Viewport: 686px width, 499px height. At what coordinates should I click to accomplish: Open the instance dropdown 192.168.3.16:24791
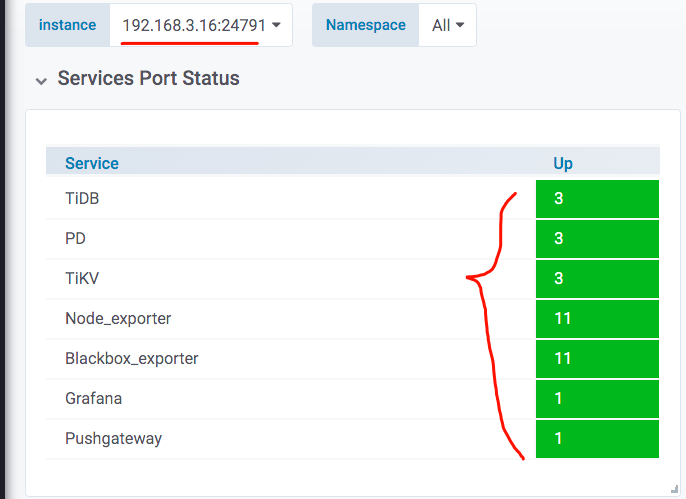201,26
